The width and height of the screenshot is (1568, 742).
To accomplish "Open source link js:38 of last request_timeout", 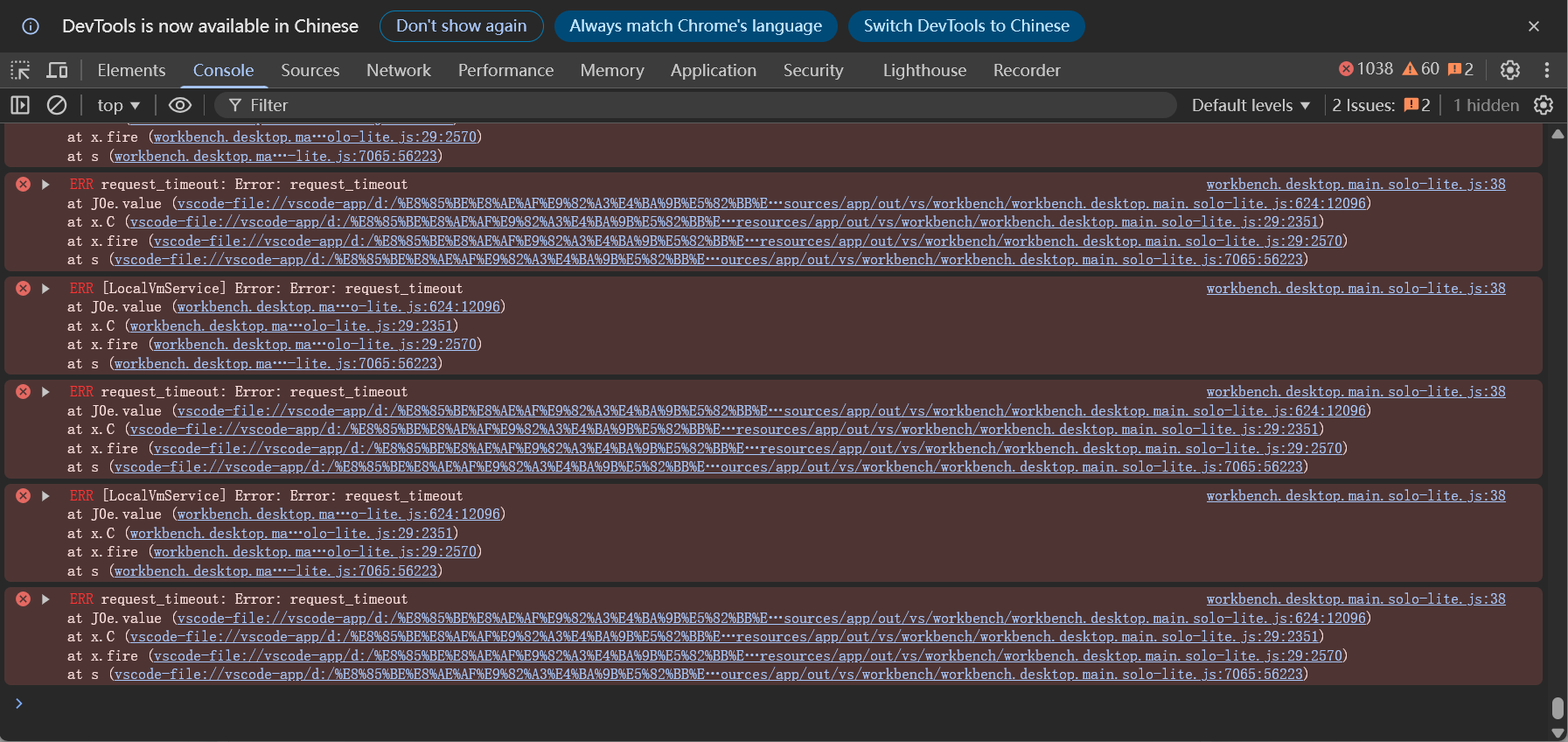I will (1356, 599).
